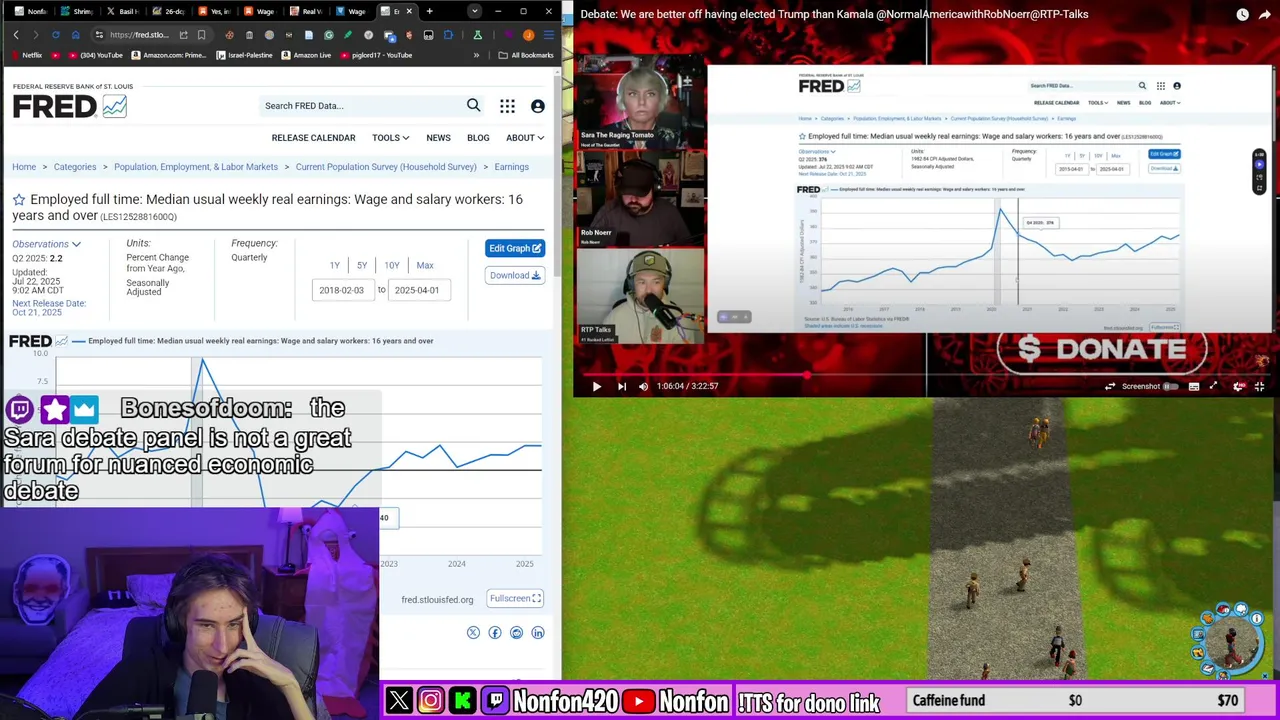Click the Fullscreen chart button
The width and height of the screenshot is (1280, 720).
tap(515, 599)
